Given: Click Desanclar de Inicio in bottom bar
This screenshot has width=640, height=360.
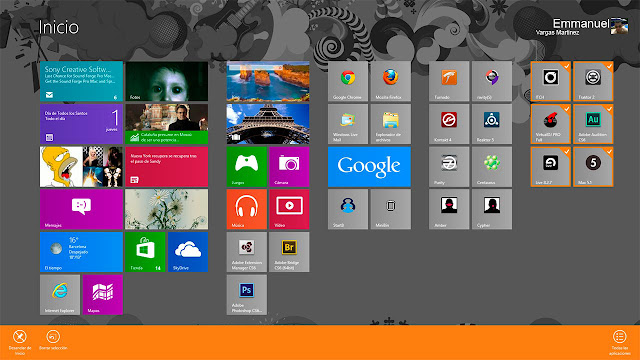Looking at the screenshot, I should click(x=20, y=342).
